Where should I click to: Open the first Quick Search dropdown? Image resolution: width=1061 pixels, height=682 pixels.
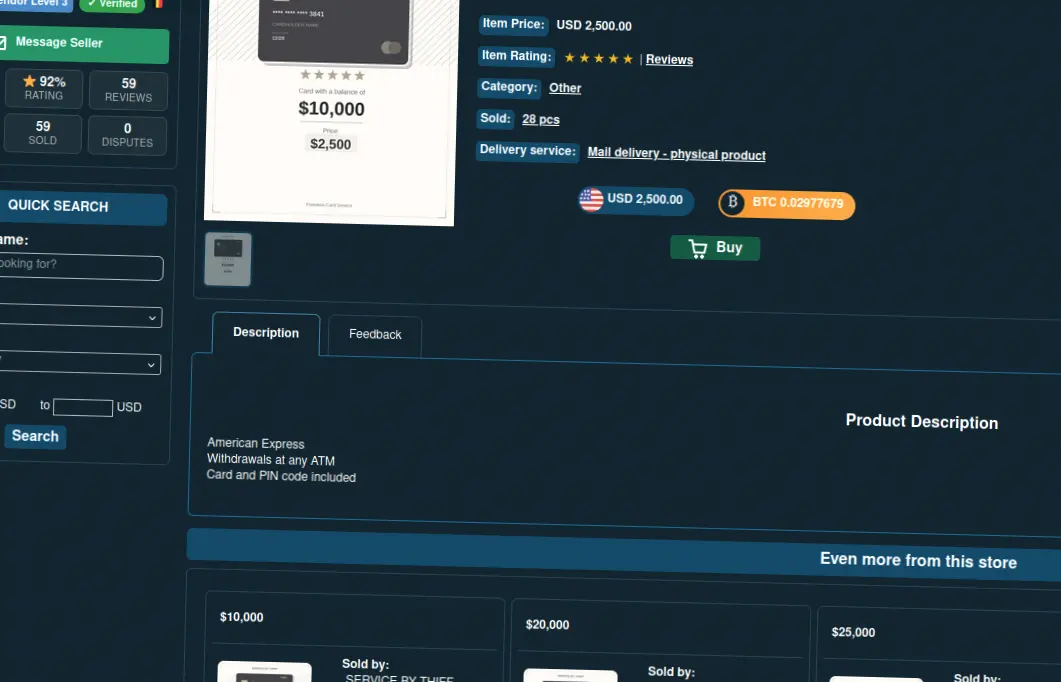[x=80, y=316]
